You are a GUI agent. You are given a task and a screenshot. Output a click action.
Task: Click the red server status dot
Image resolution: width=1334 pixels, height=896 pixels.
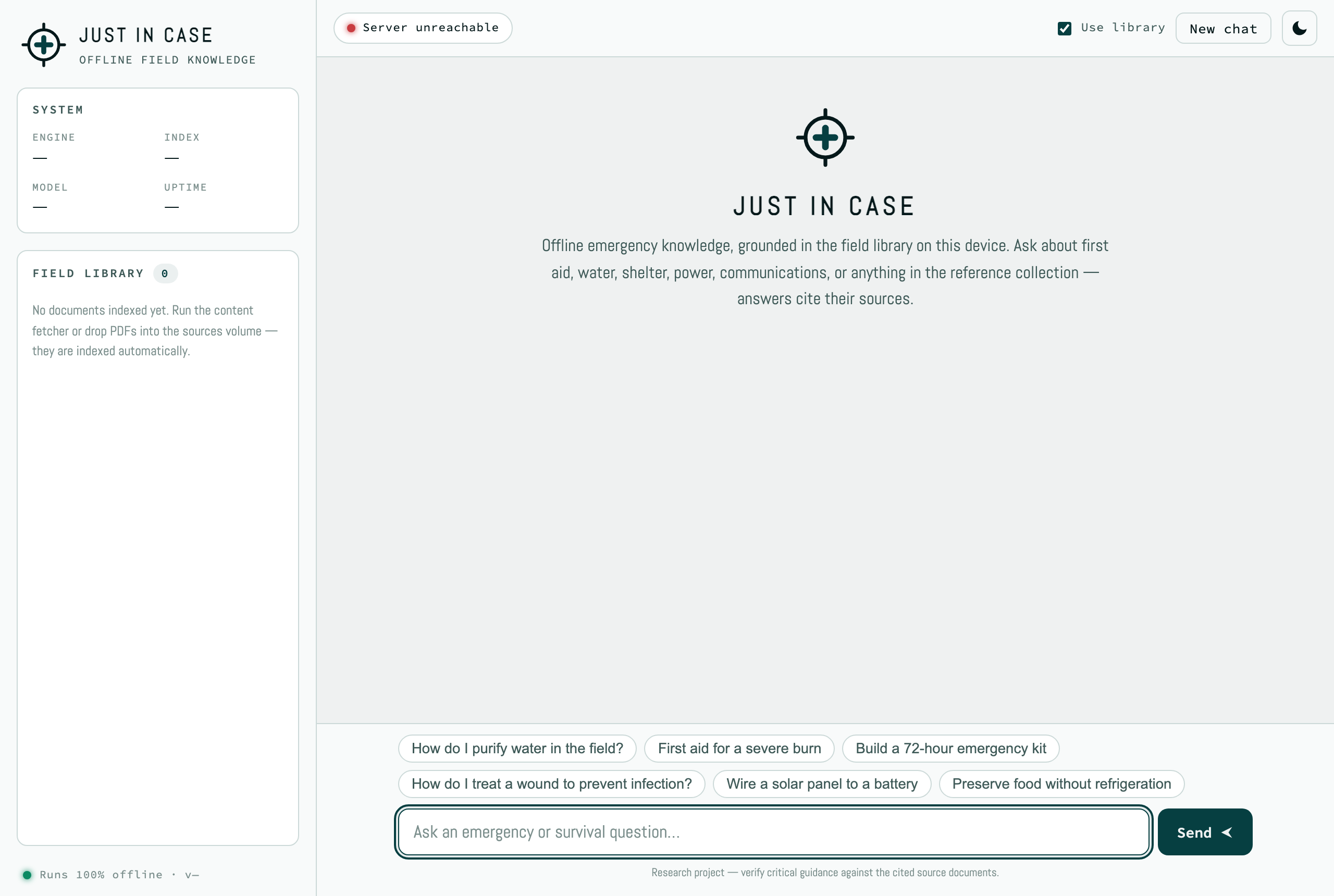click(x=351, y=28)
